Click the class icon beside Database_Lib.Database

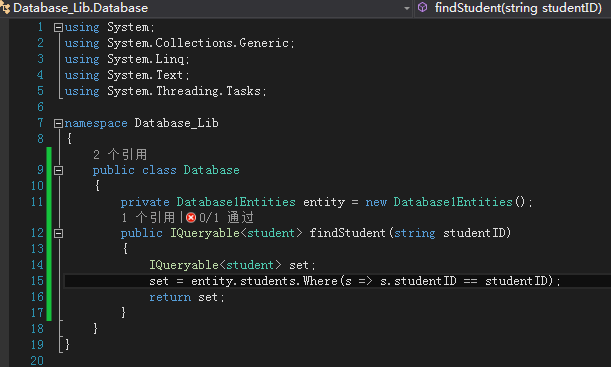tap(5, 7)
